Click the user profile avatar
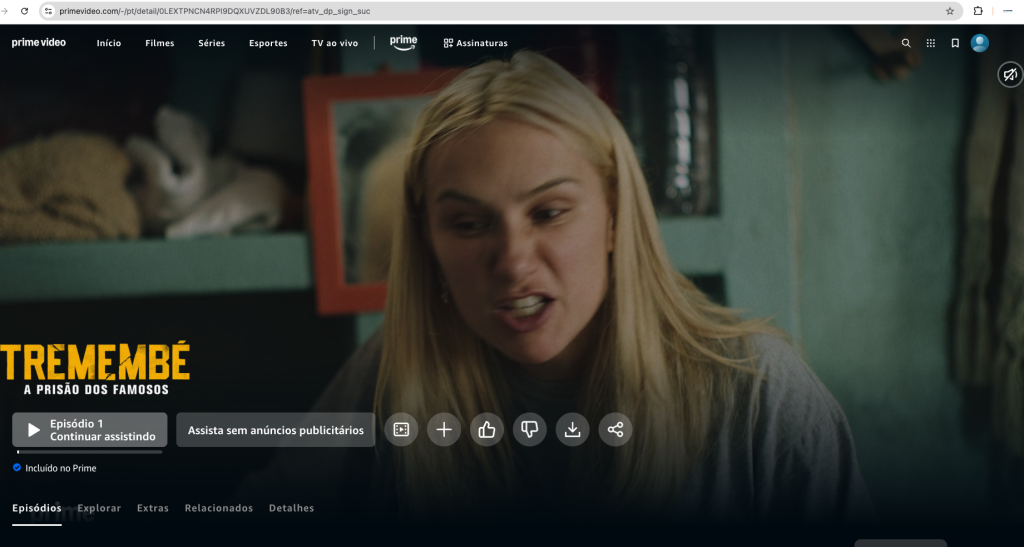 pos(980,43)
